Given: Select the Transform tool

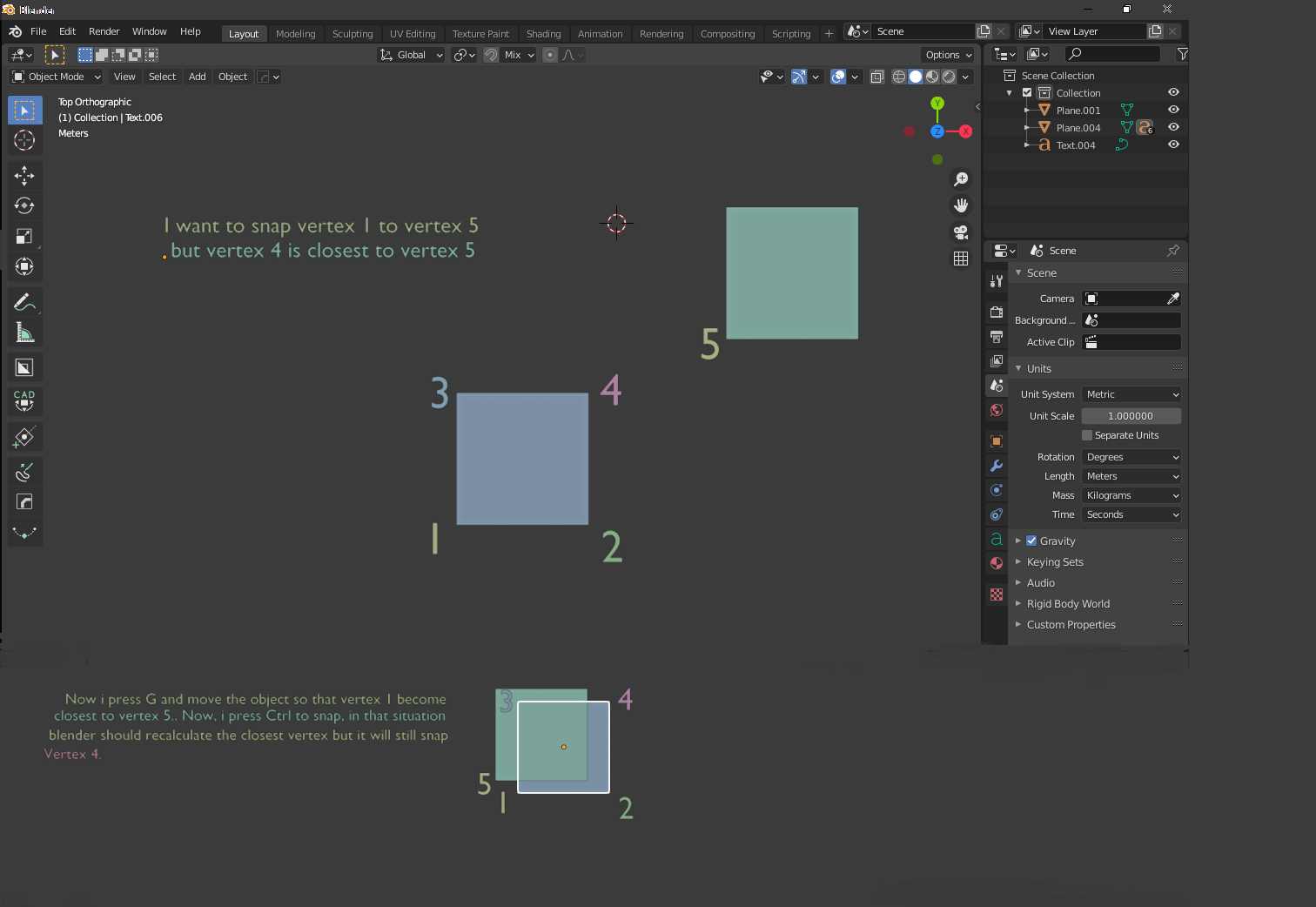Looking at the screenshot, I should point(24,266).
